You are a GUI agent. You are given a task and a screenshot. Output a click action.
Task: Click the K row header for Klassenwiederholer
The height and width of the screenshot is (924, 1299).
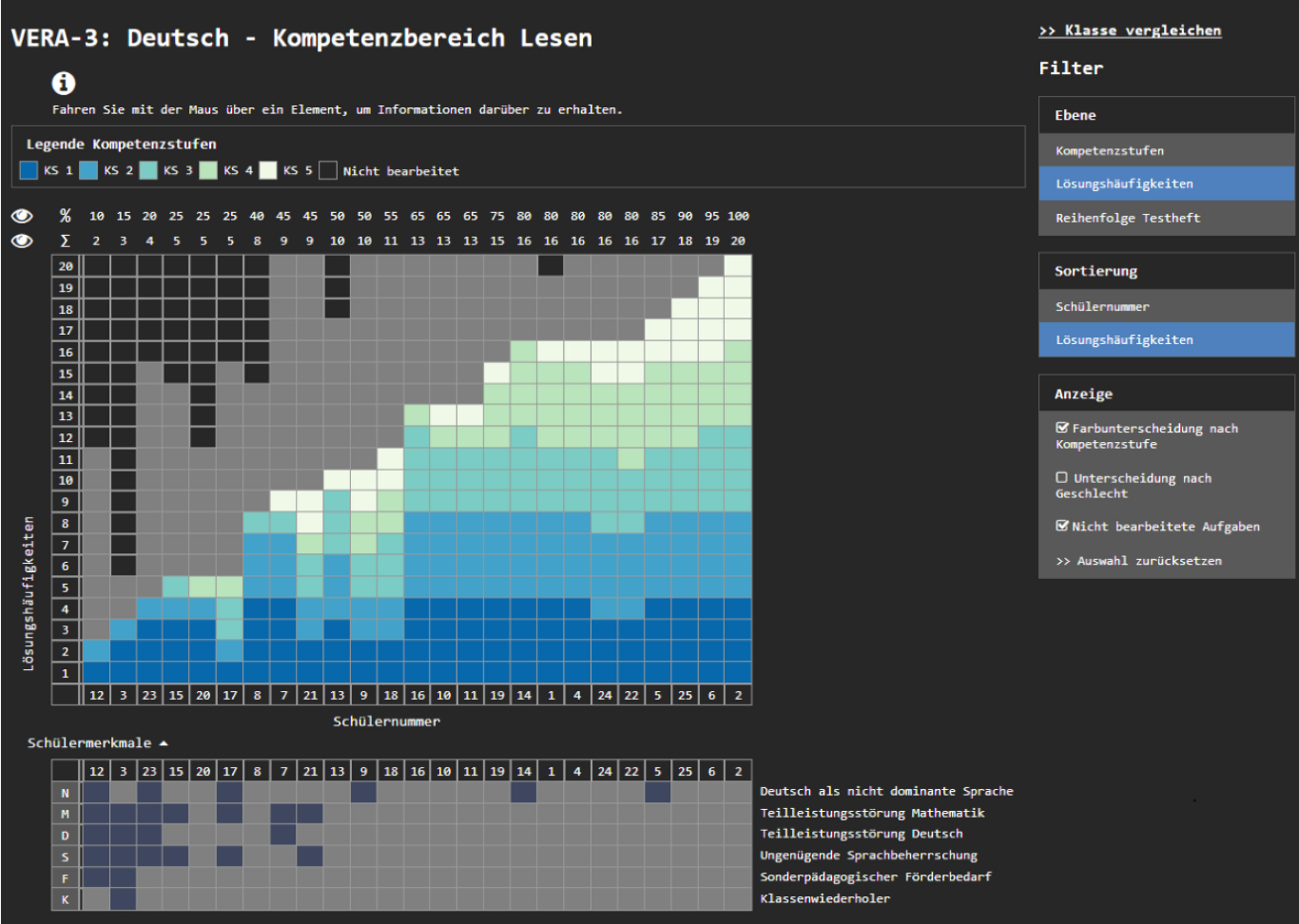tap(66, 898)
